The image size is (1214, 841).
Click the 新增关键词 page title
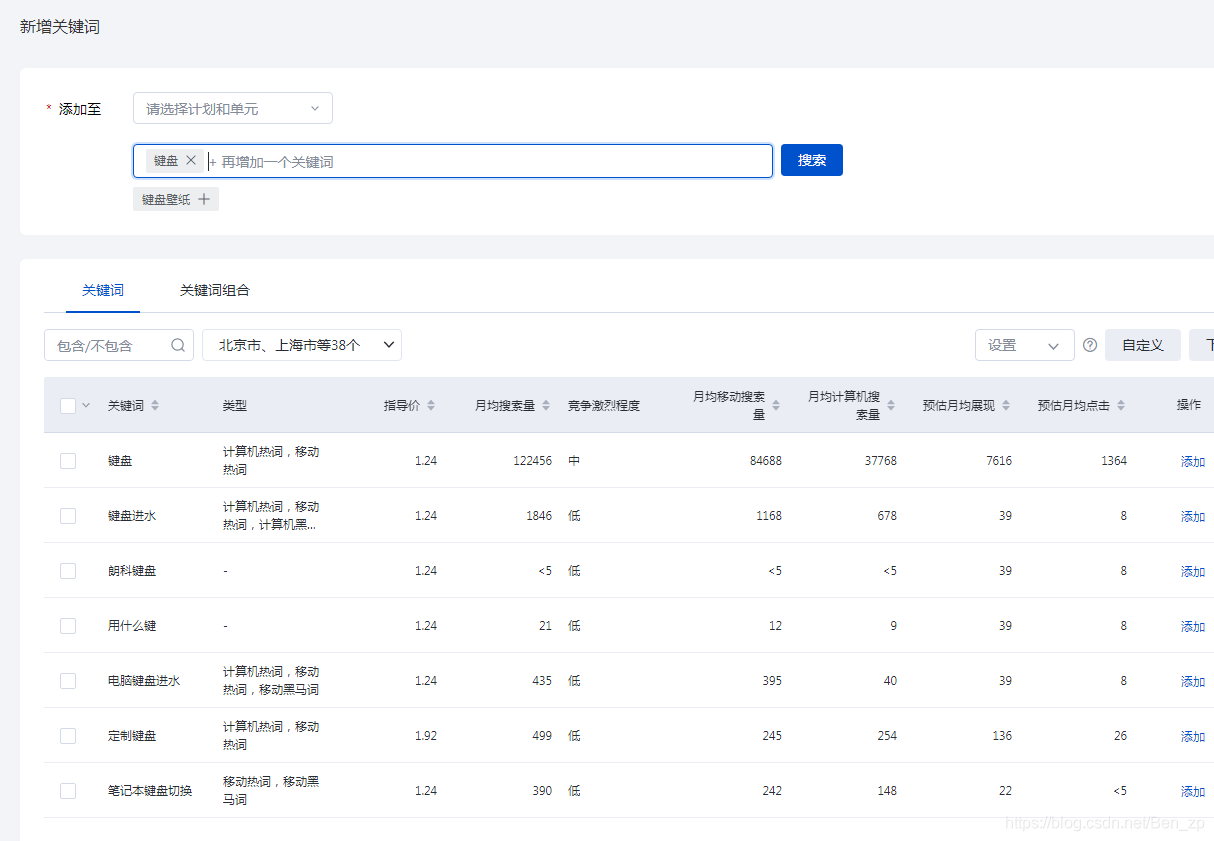pyautogui.click(x=60, y=27)
